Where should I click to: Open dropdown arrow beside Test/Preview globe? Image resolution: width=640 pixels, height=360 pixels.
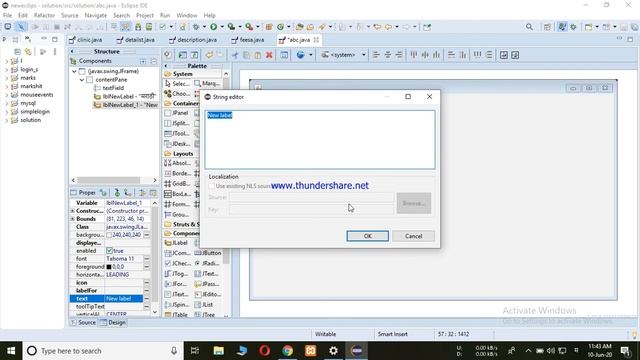pyautogui.click(x=311, y=55)
